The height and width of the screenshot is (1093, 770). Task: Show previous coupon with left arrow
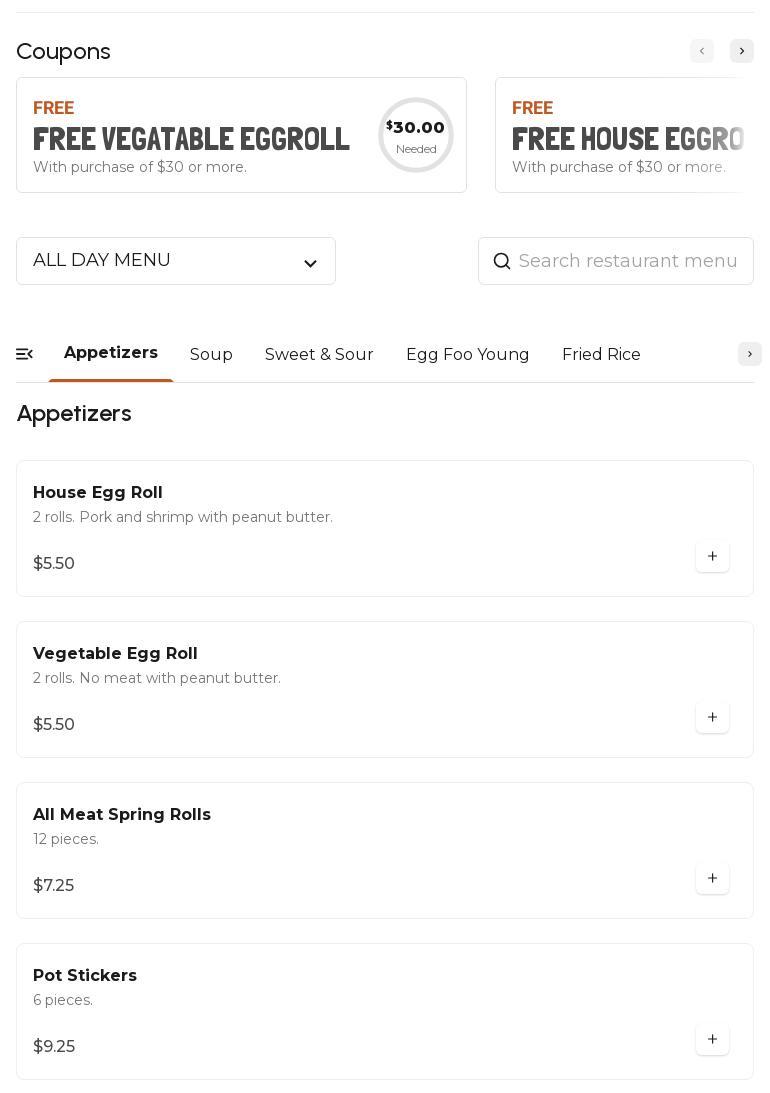[x=702, y=51]
